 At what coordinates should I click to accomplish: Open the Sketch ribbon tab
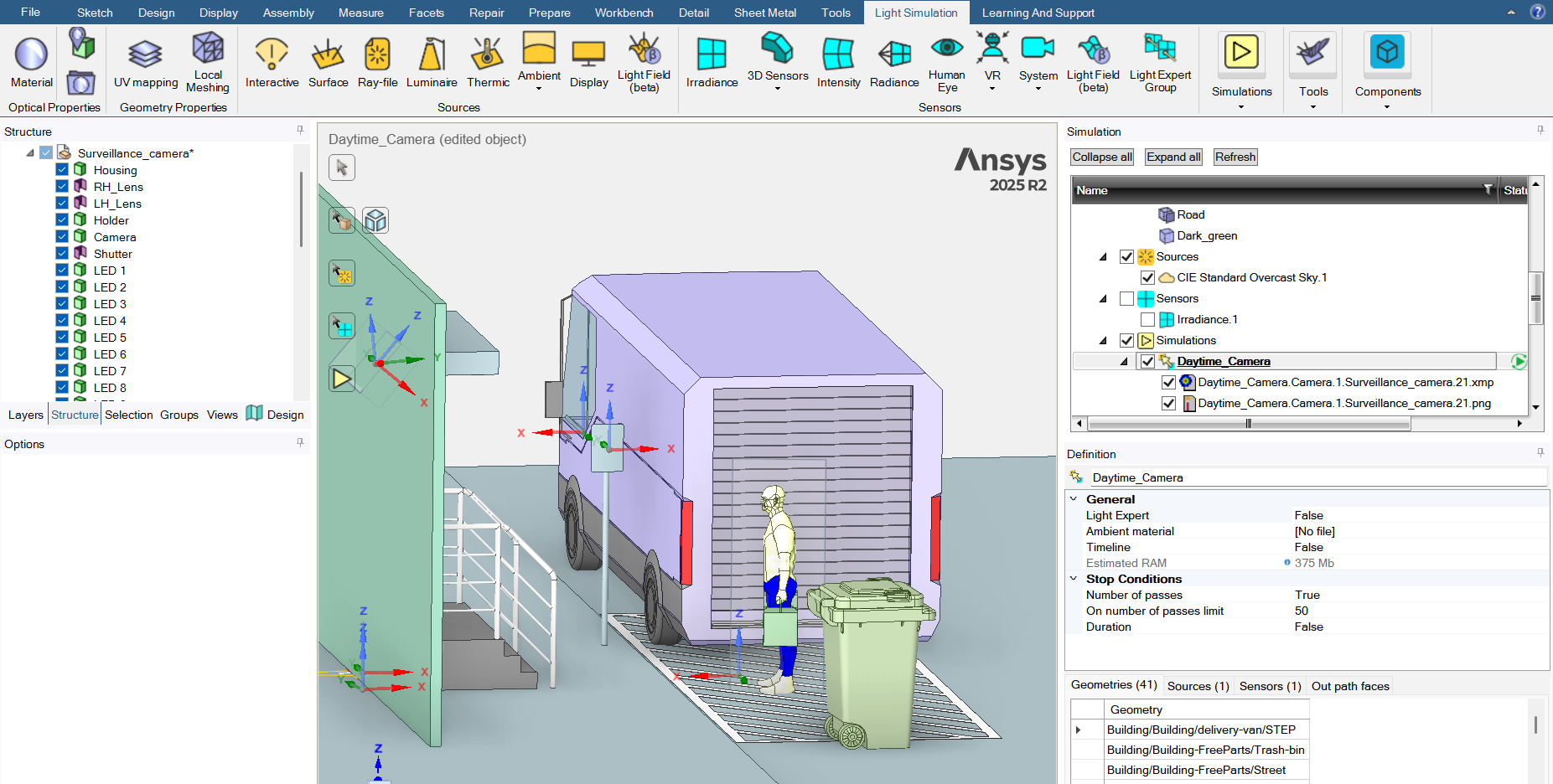[x=95, y=13]
